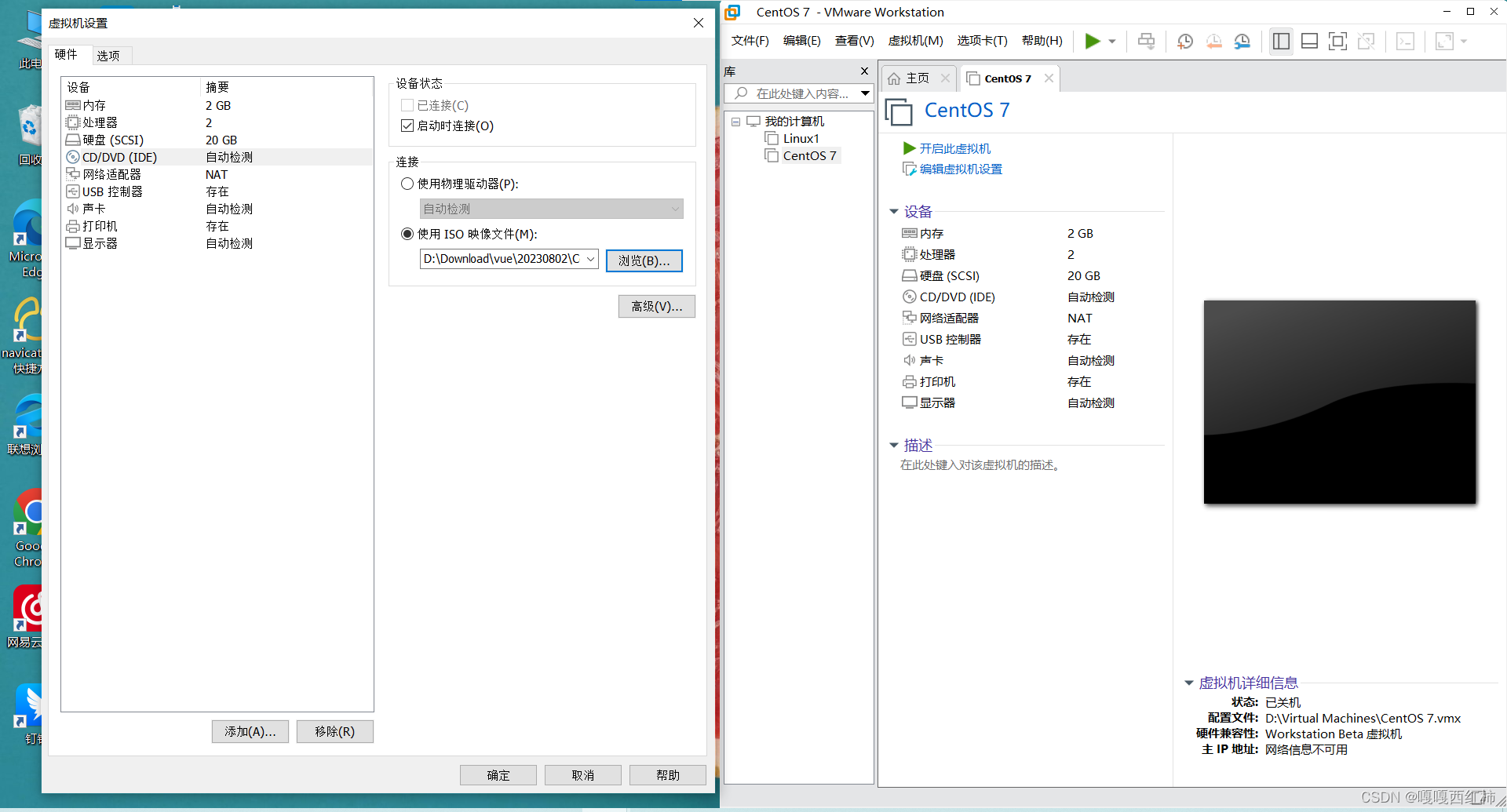The width and height of the screenshot is (1507, 812).
Task: Collapse the 设备 section in VM summary
Action: point(893,212)
